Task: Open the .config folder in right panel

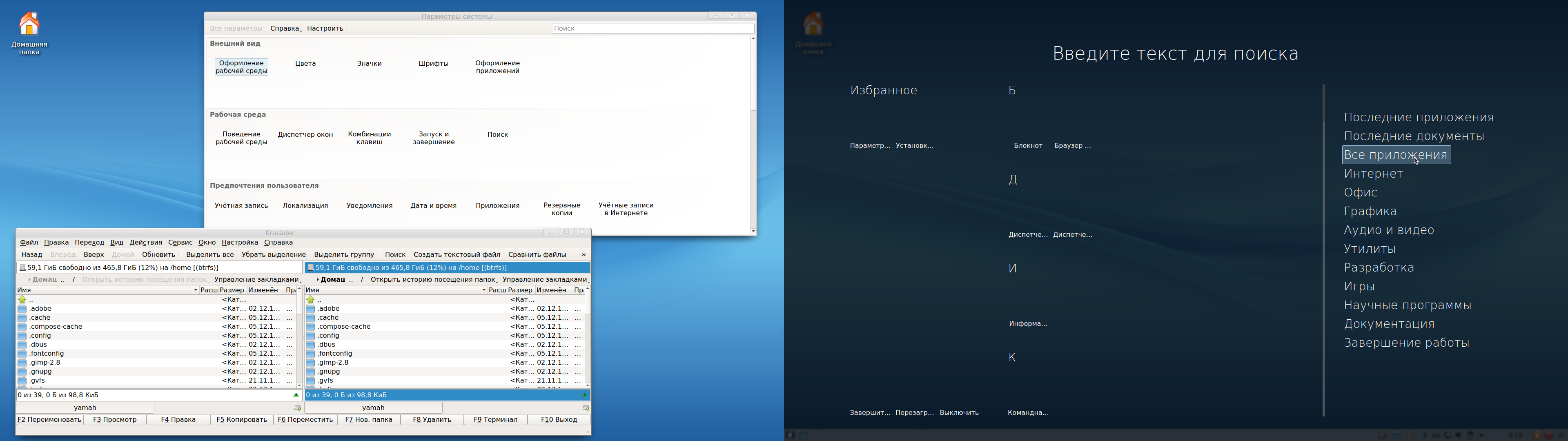Action: pos(329,336)
